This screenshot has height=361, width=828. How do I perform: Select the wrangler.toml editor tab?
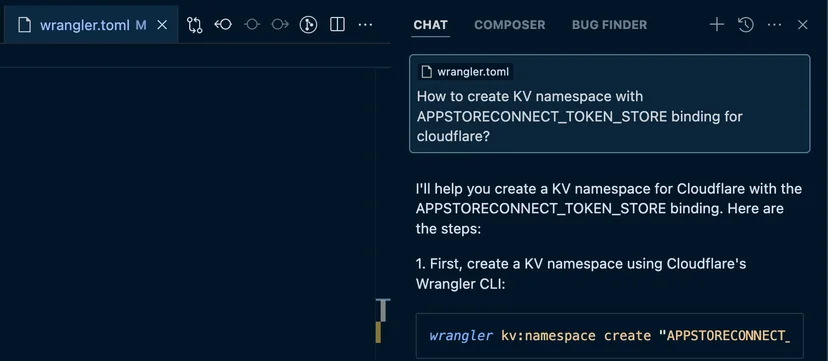[x=84, y=25]
